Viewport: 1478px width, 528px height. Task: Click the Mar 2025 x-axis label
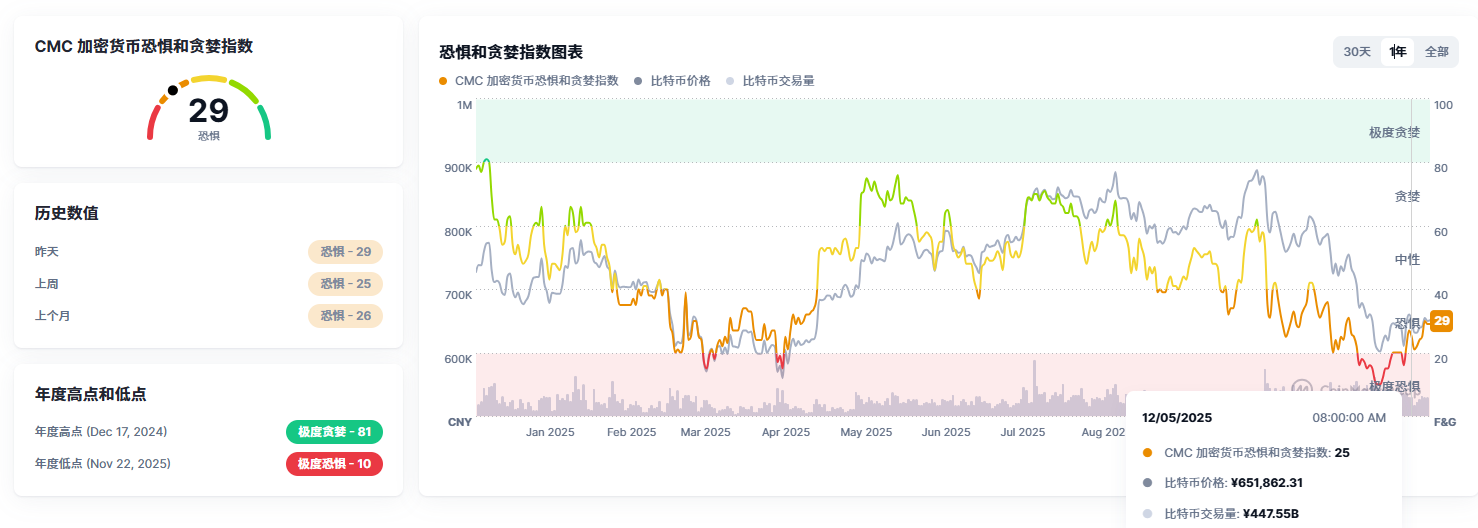(705, 433)
